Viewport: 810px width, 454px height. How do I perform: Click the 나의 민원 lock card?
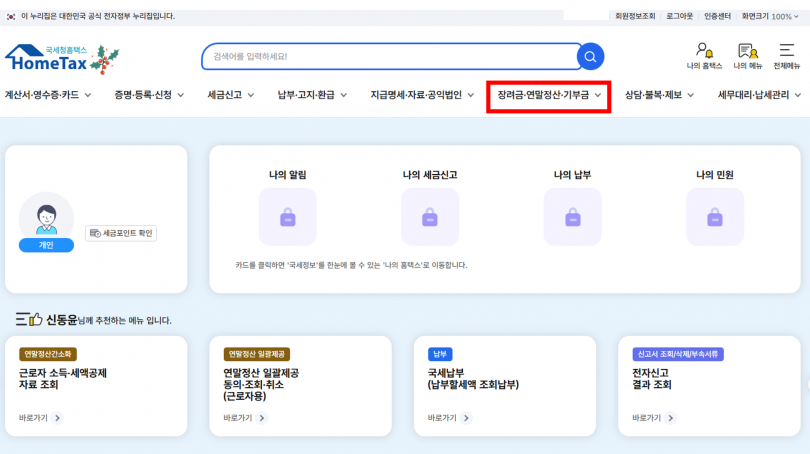click(715, 216)
